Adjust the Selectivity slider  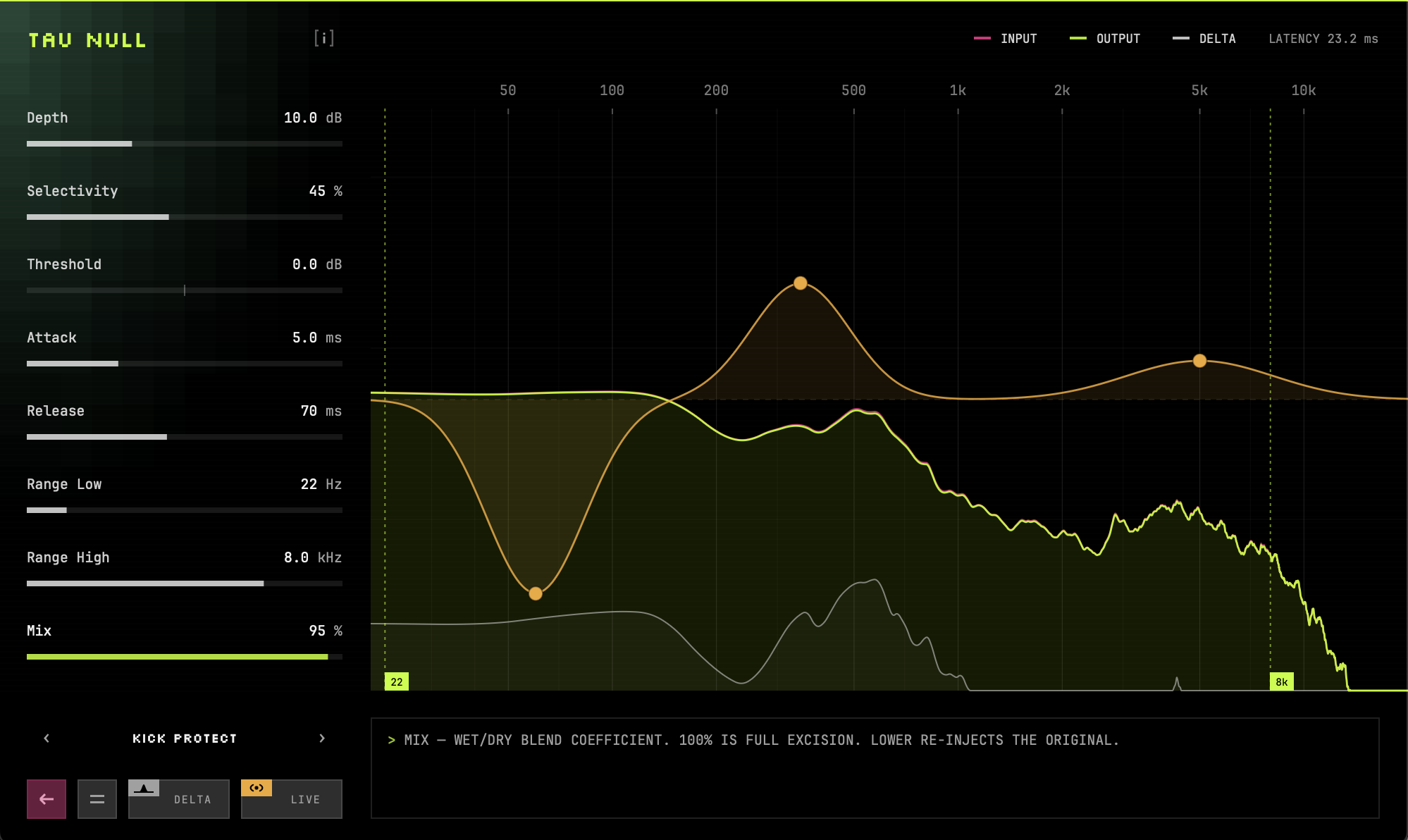(185, 217)
